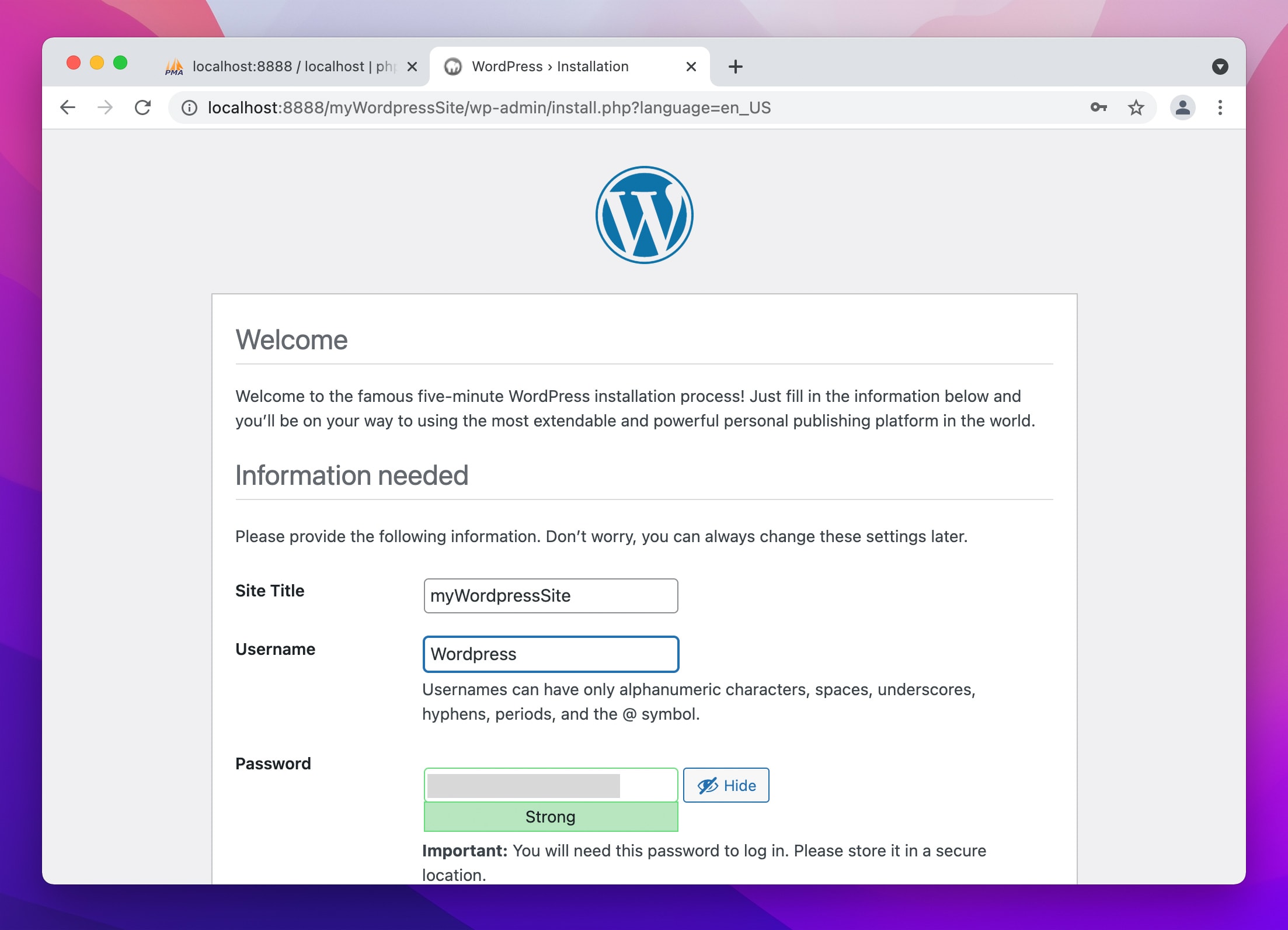The width and height of the screenshot is (1288, 930).
Task: Click the phpMyAdmin favicon on the first tab
Action: pyautogui.click(x=172, y=66)
